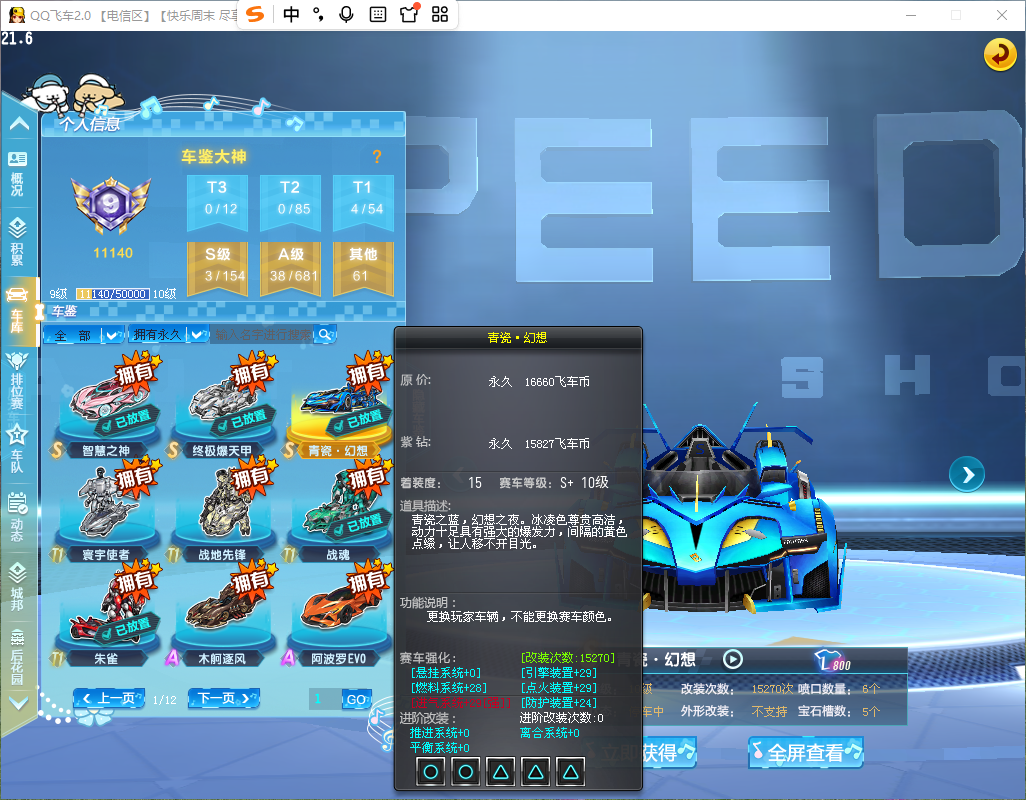Select the S级 car class tab
The width and height of the screenshot is (1026, 800).
(x=217, y=268)
